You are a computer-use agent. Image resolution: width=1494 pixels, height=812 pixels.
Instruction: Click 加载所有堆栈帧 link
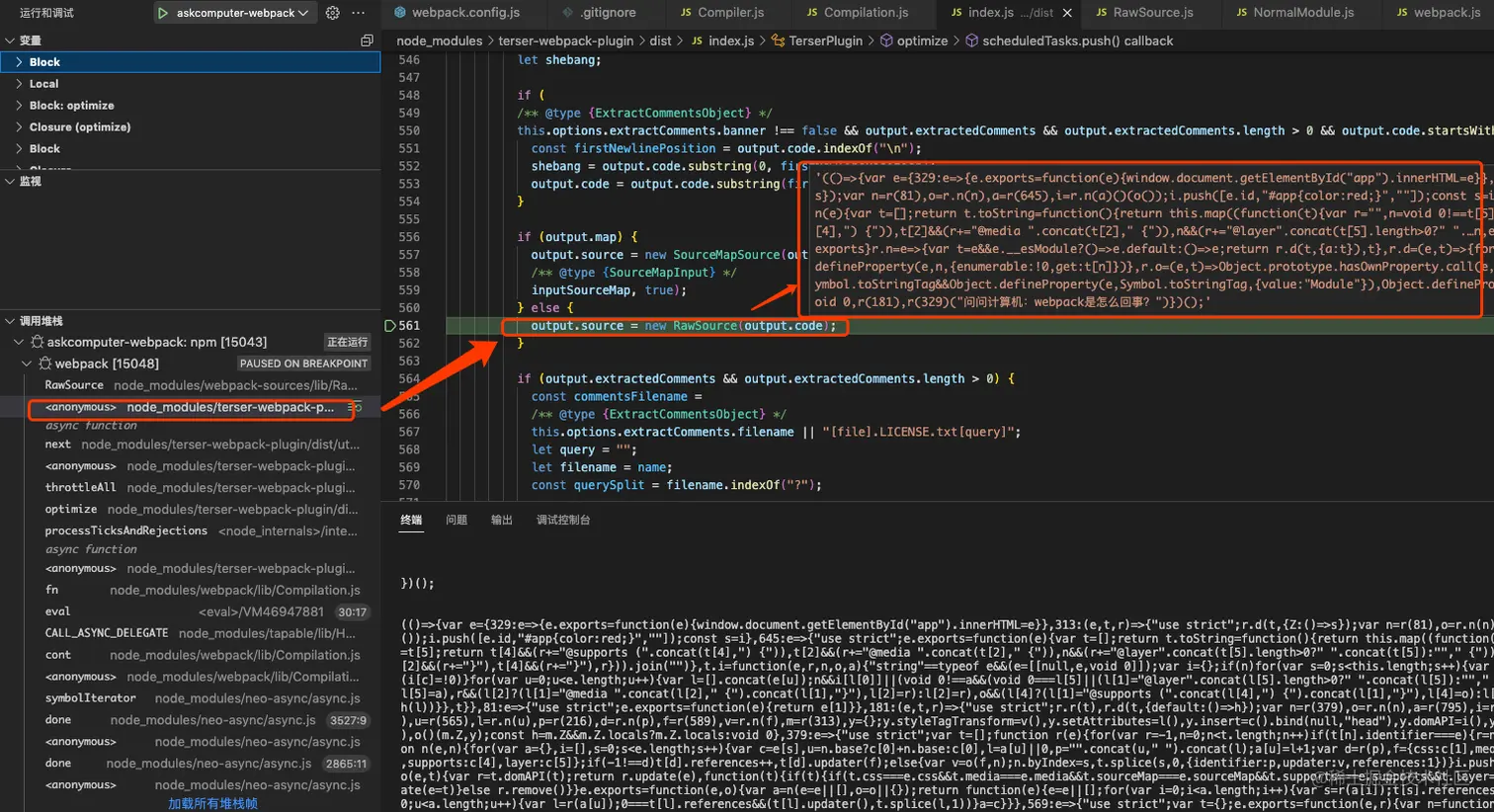(x=212, y=803)
